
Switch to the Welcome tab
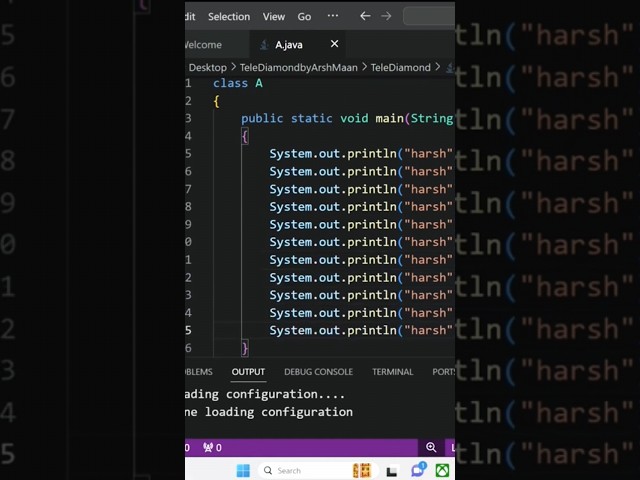pyautogui.click(x=204, y=44)
